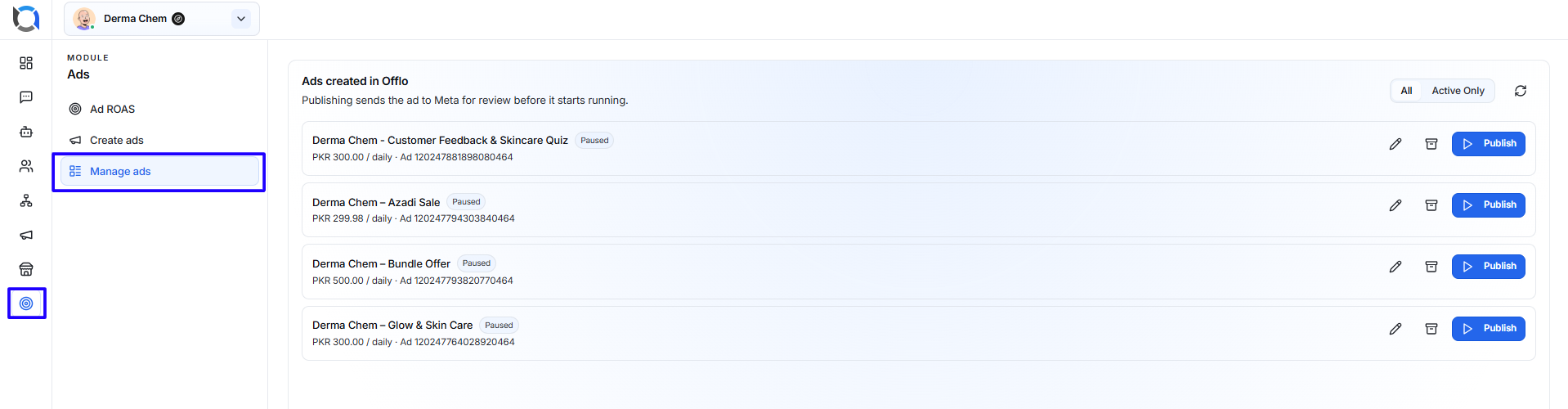This screenshot has height=409, width=1568.
Task: Open the bot assistant sidebar icon
Action: click(x=26, y=132)
